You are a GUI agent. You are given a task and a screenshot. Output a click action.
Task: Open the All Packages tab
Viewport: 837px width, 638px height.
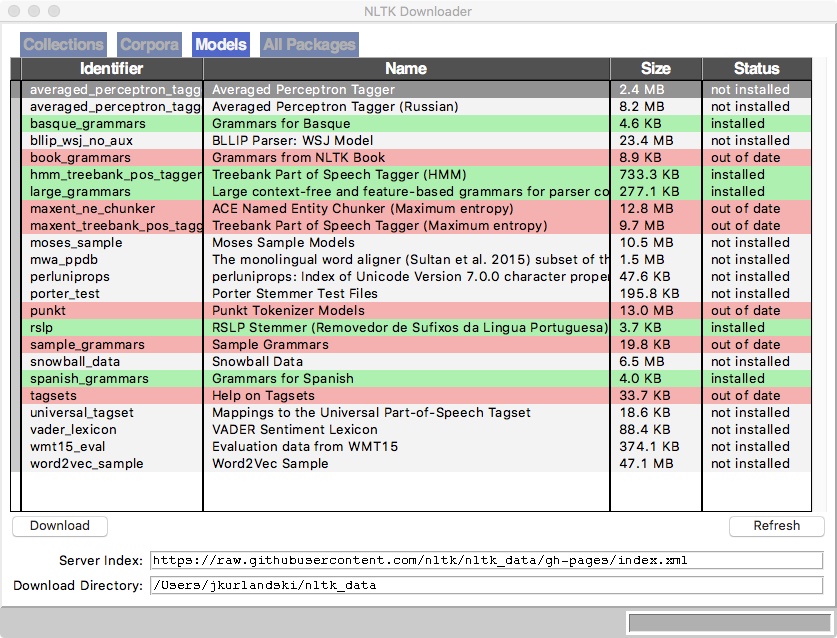pos(310,44)
